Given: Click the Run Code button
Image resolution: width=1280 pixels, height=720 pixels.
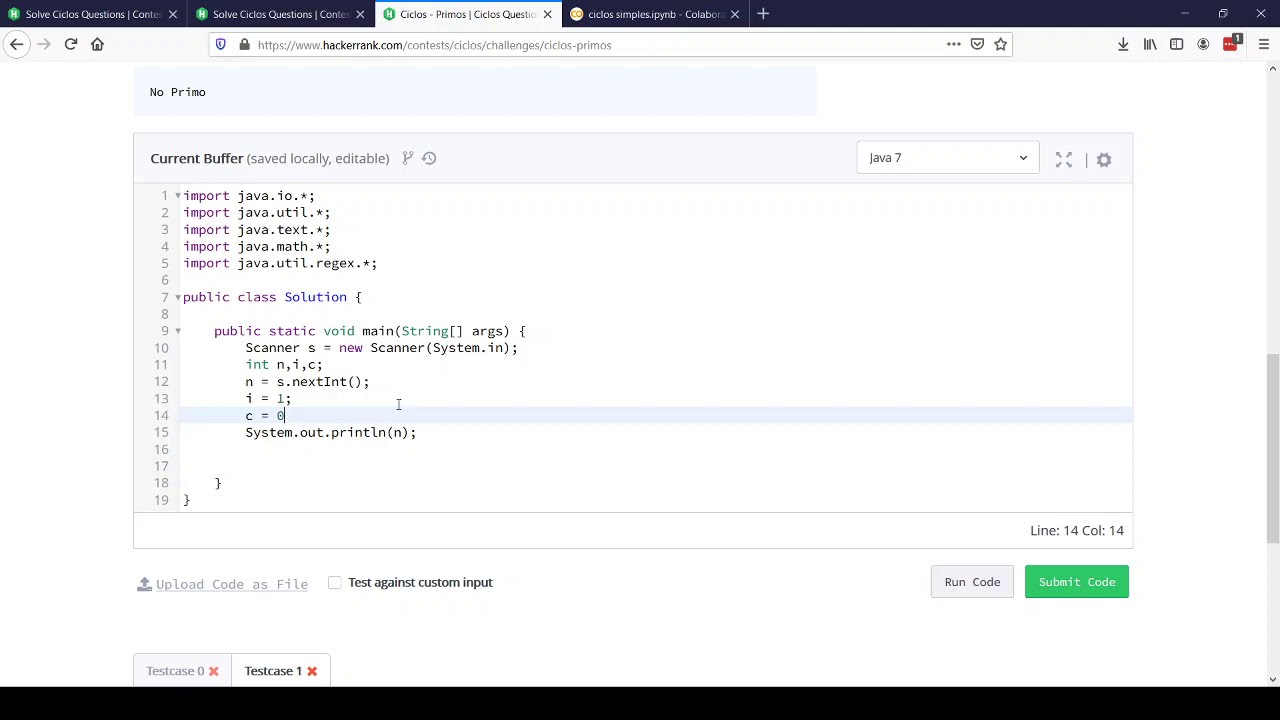Looking at the screenshot, I should 972,582.
